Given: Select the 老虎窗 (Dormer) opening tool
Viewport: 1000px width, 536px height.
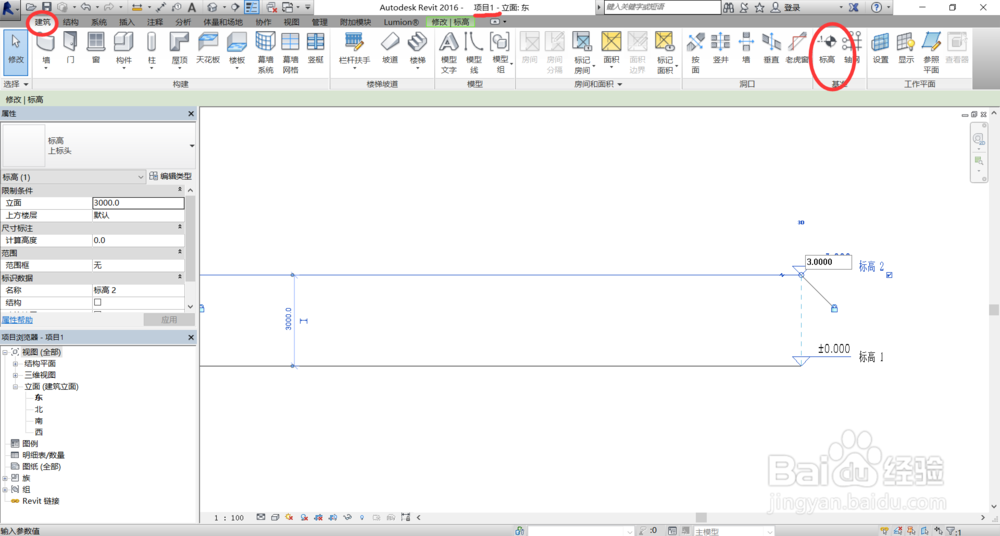Looking at the screenshot, I should [x=797, y=49].
